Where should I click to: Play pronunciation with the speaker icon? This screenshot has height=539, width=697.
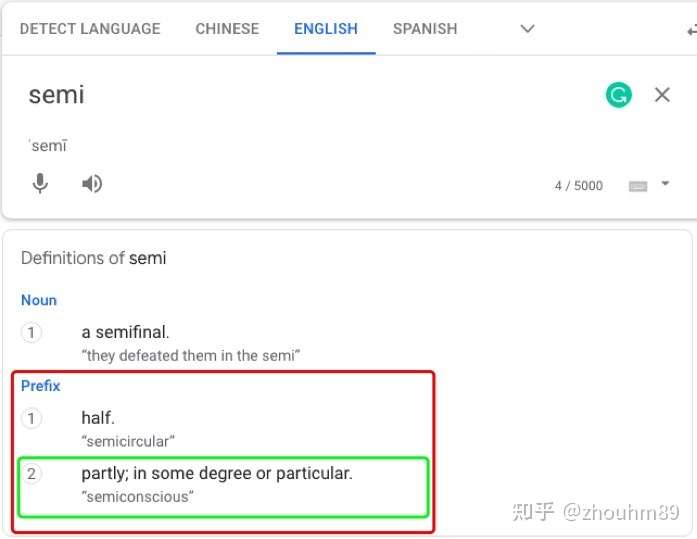(92, 184)
